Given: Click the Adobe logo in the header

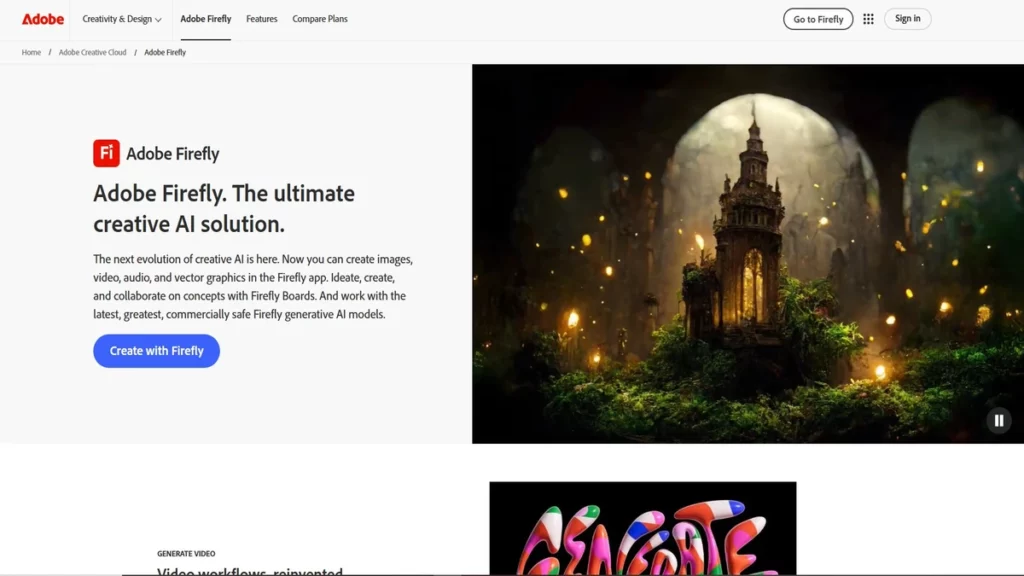Looking at the screenshot, I should tap(44, 18).
